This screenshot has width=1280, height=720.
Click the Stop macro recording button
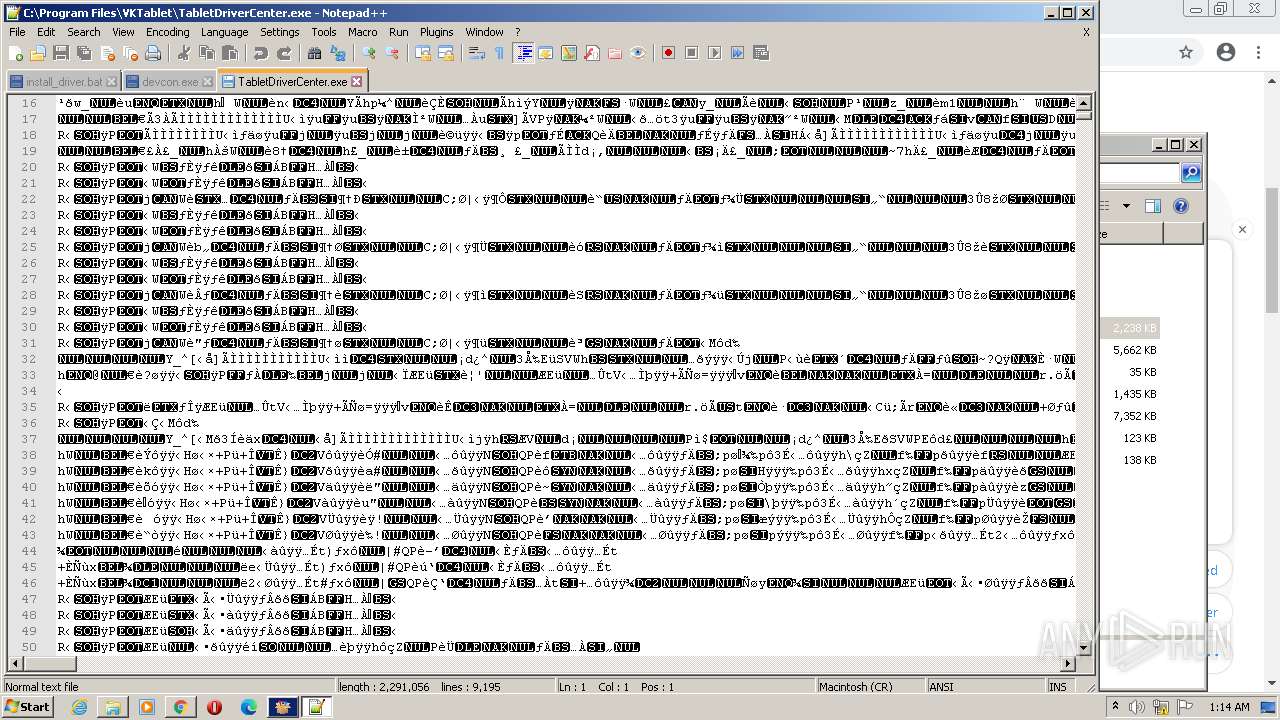coord(692,53)
